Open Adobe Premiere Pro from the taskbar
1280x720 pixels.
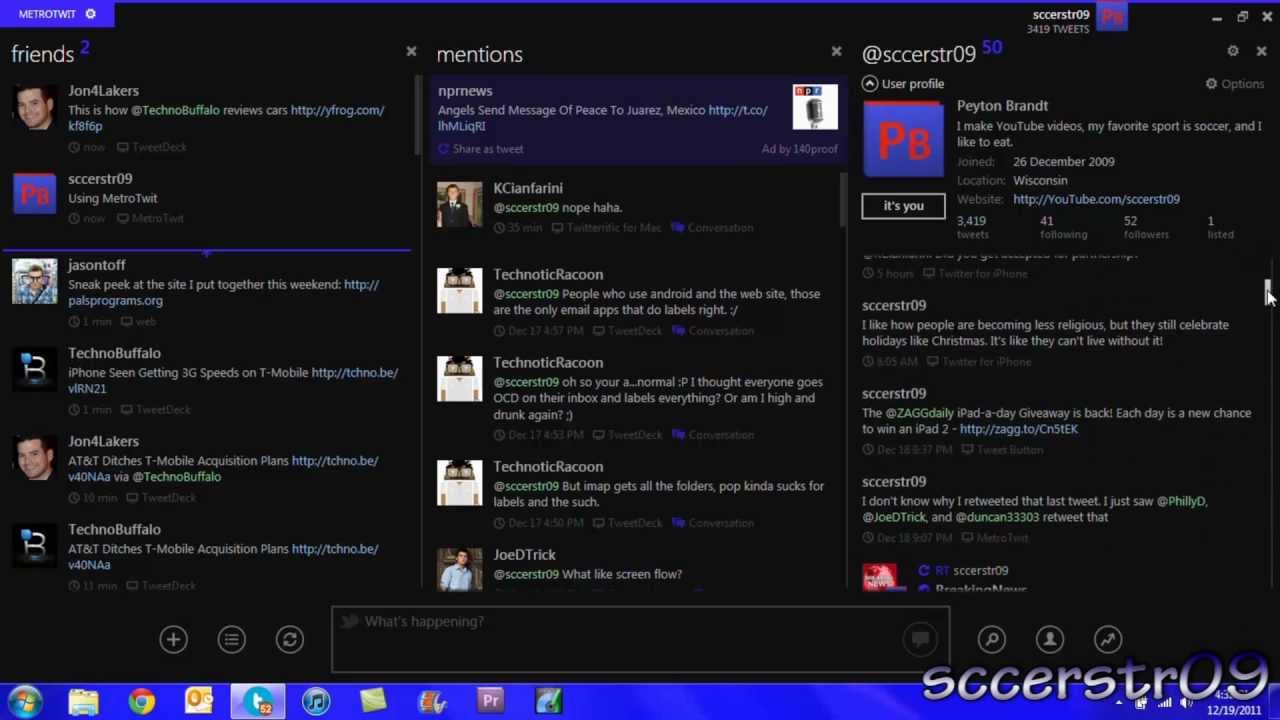490,701
